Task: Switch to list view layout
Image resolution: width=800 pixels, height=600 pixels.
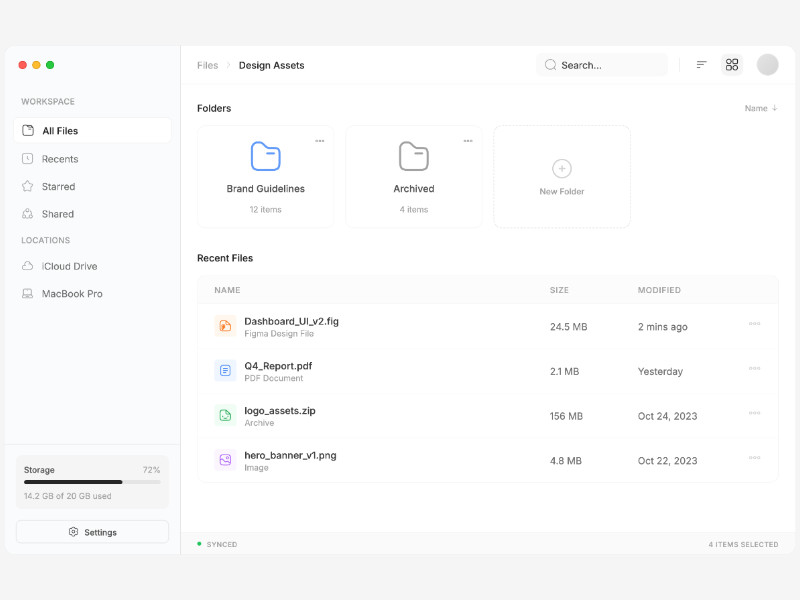Action: pos(701,64)
